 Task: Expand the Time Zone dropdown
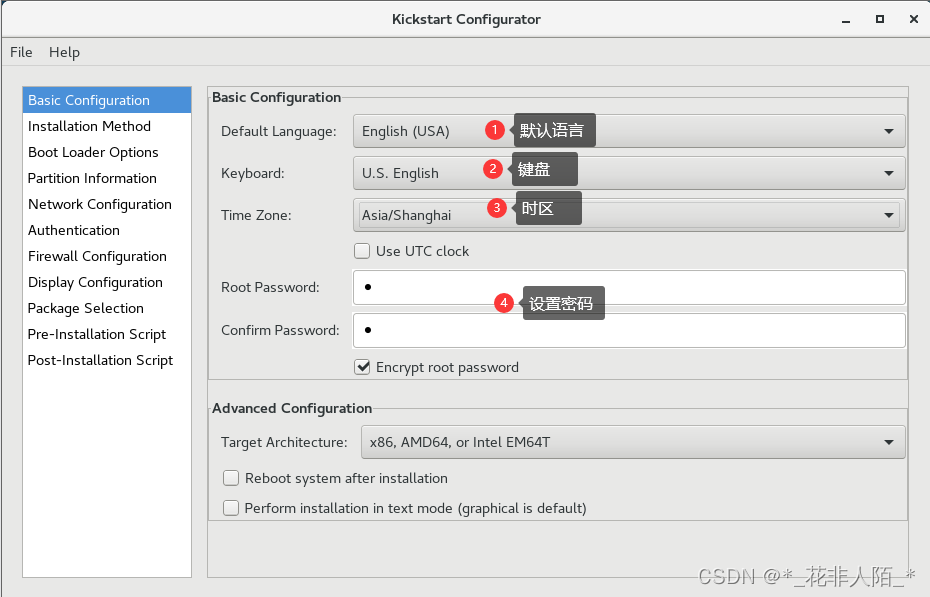(886, 215)
